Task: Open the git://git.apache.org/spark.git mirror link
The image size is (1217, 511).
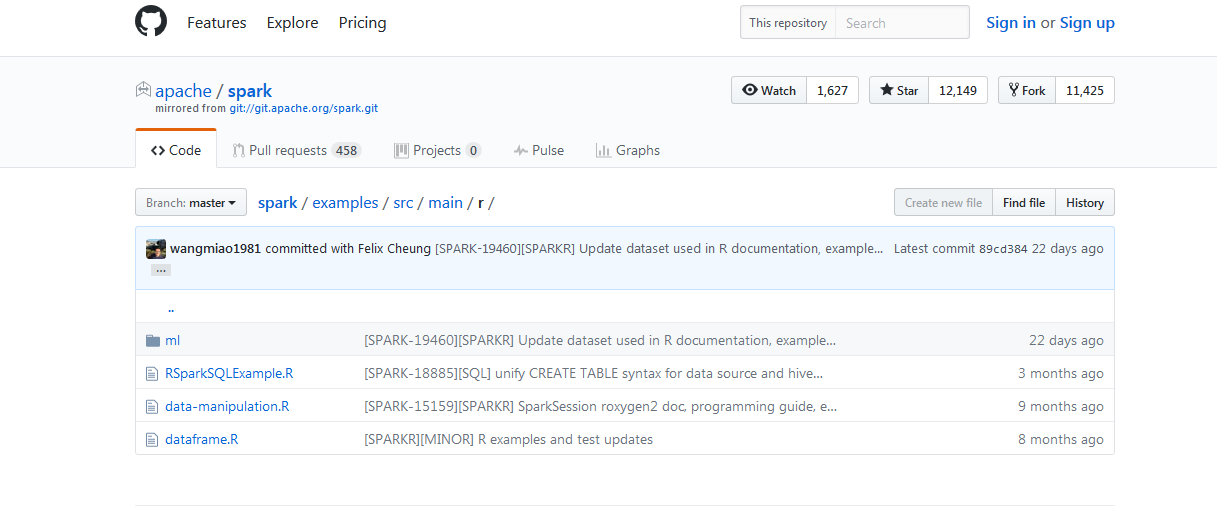Action: pyautogui.click(x=304, y=108)
